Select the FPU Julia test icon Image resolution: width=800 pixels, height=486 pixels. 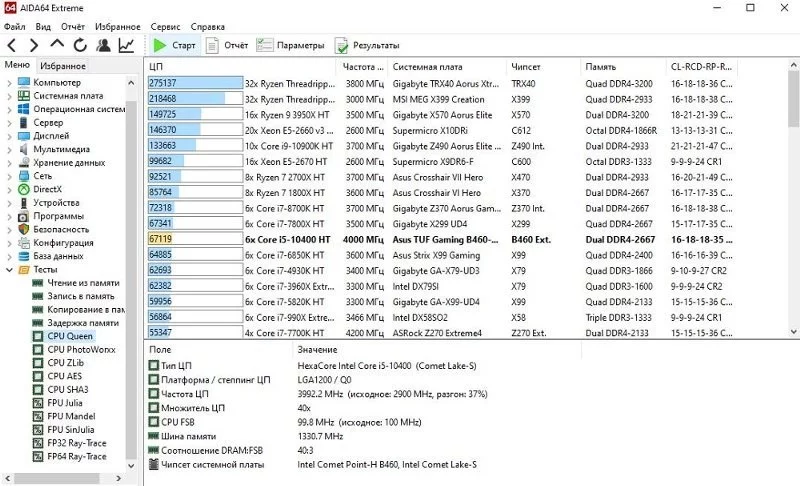pos(38,403)
